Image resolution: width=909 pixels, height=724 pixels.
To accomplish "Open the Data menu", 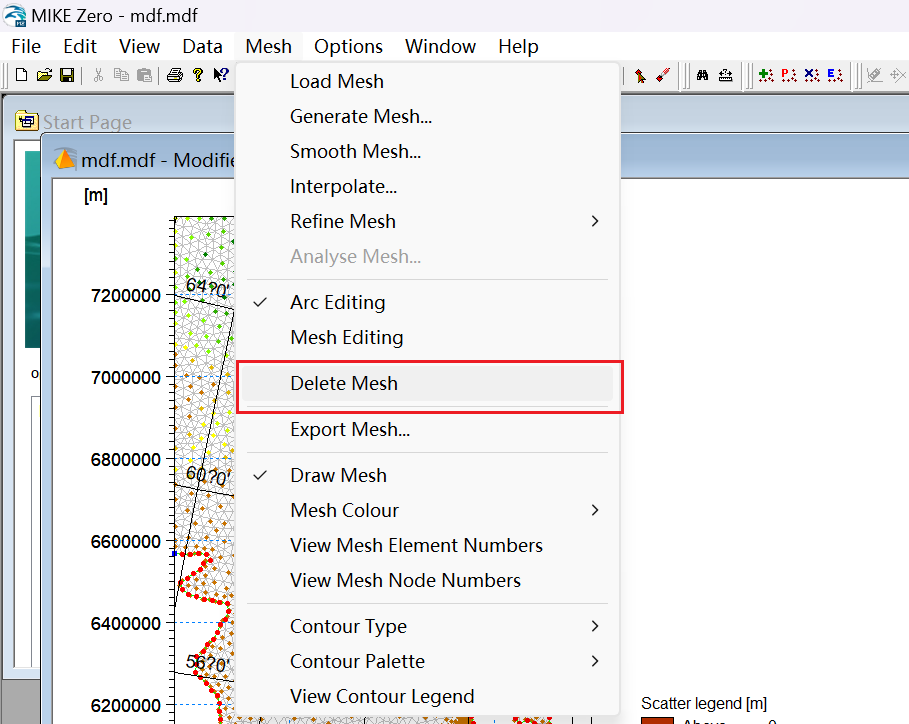I will point(202,46).
